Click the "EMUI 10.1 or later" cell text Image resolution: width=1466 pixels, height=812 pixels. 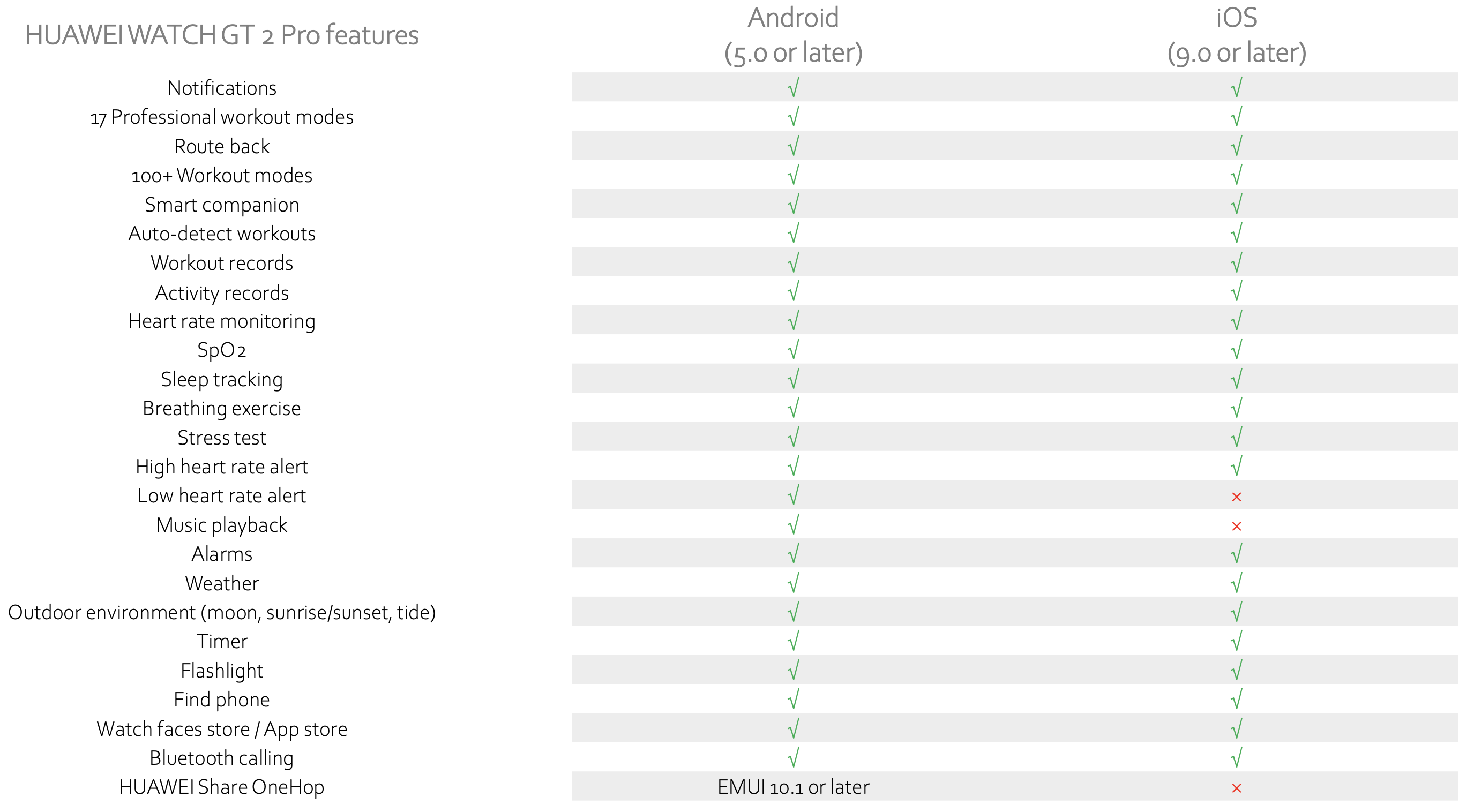794,787
